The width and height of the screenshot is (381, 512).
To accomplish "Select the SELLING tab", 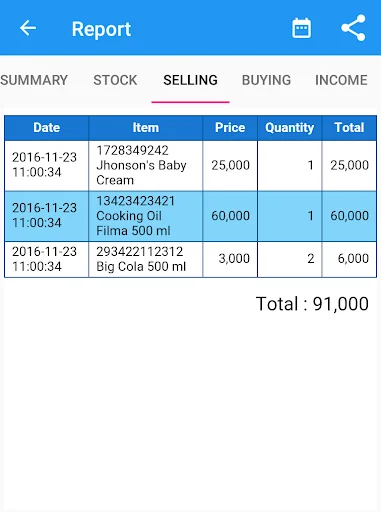I will click(x=190, y=80).
